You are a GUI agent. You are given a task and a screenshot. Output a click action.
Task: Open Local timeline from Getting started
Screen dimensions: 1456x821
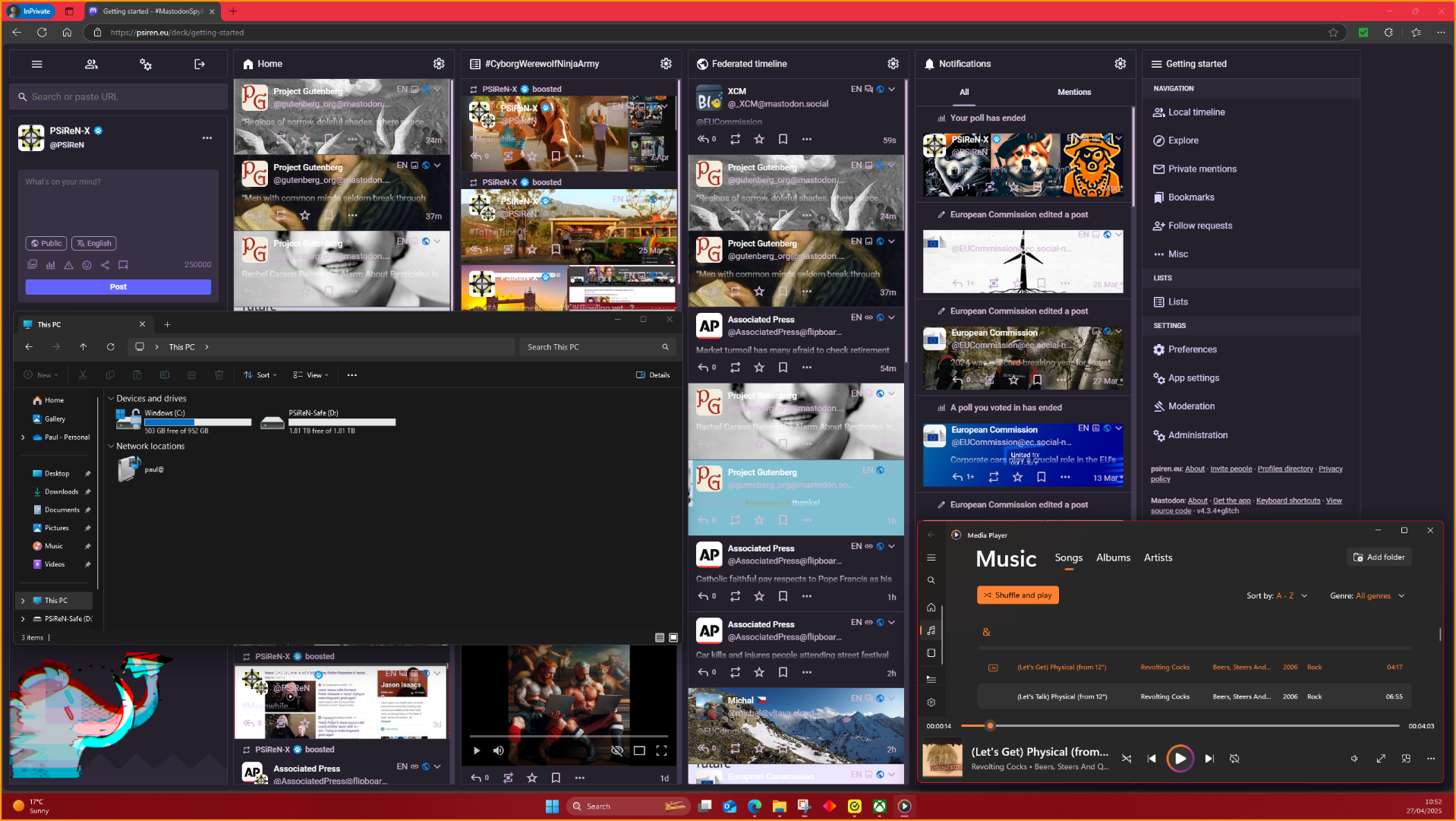coord(1196,112)
